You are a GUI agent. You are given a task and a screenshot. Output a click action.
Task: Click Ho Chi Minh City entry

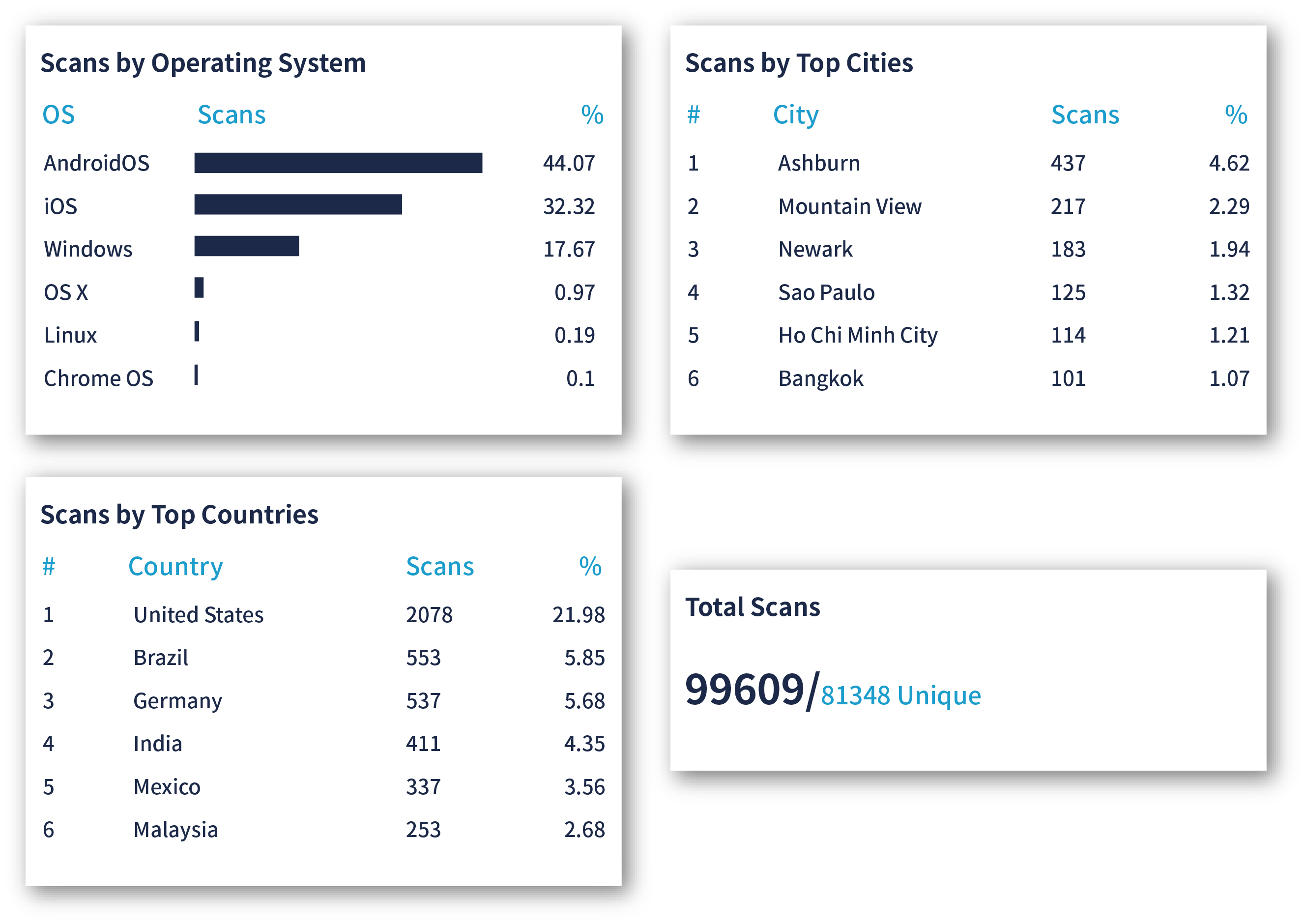pyautogui.click(x=857, y=335)
